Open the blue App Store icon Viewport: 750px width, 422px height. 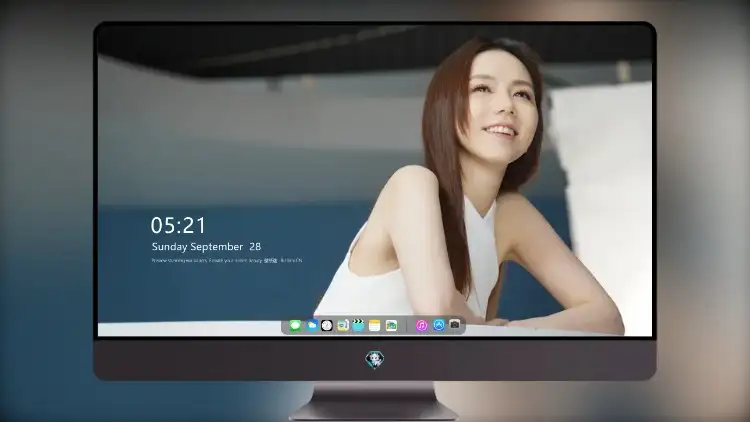pos(439,325)
